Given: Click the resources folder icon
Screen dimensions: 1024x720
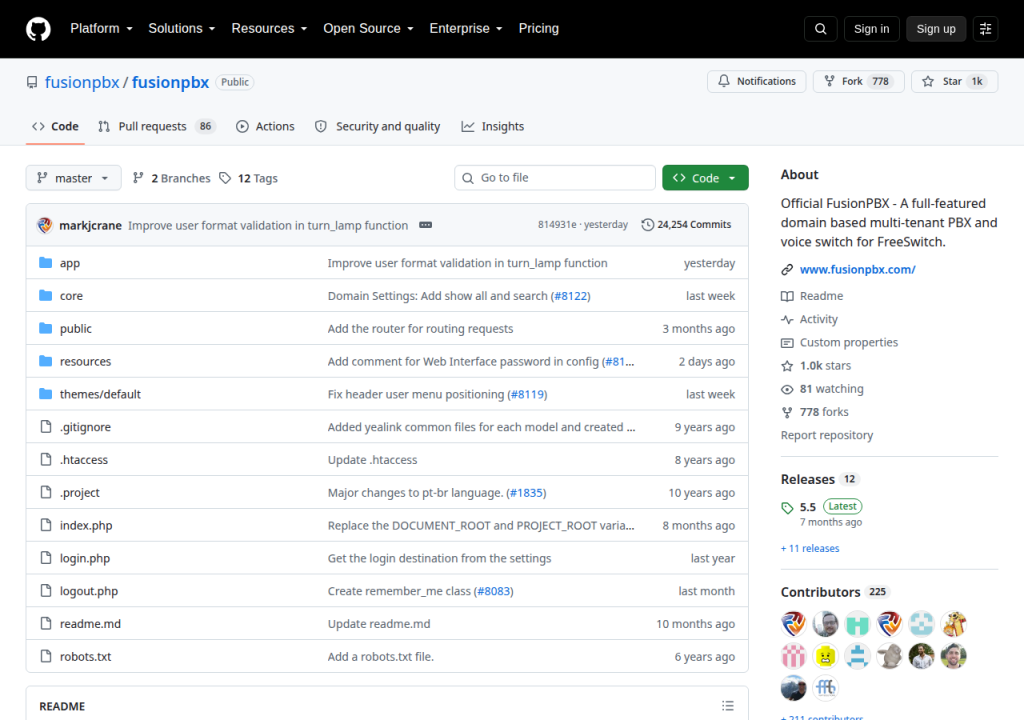Looking at the screenshot, I should pyautogui.click(x=45, y=361).
